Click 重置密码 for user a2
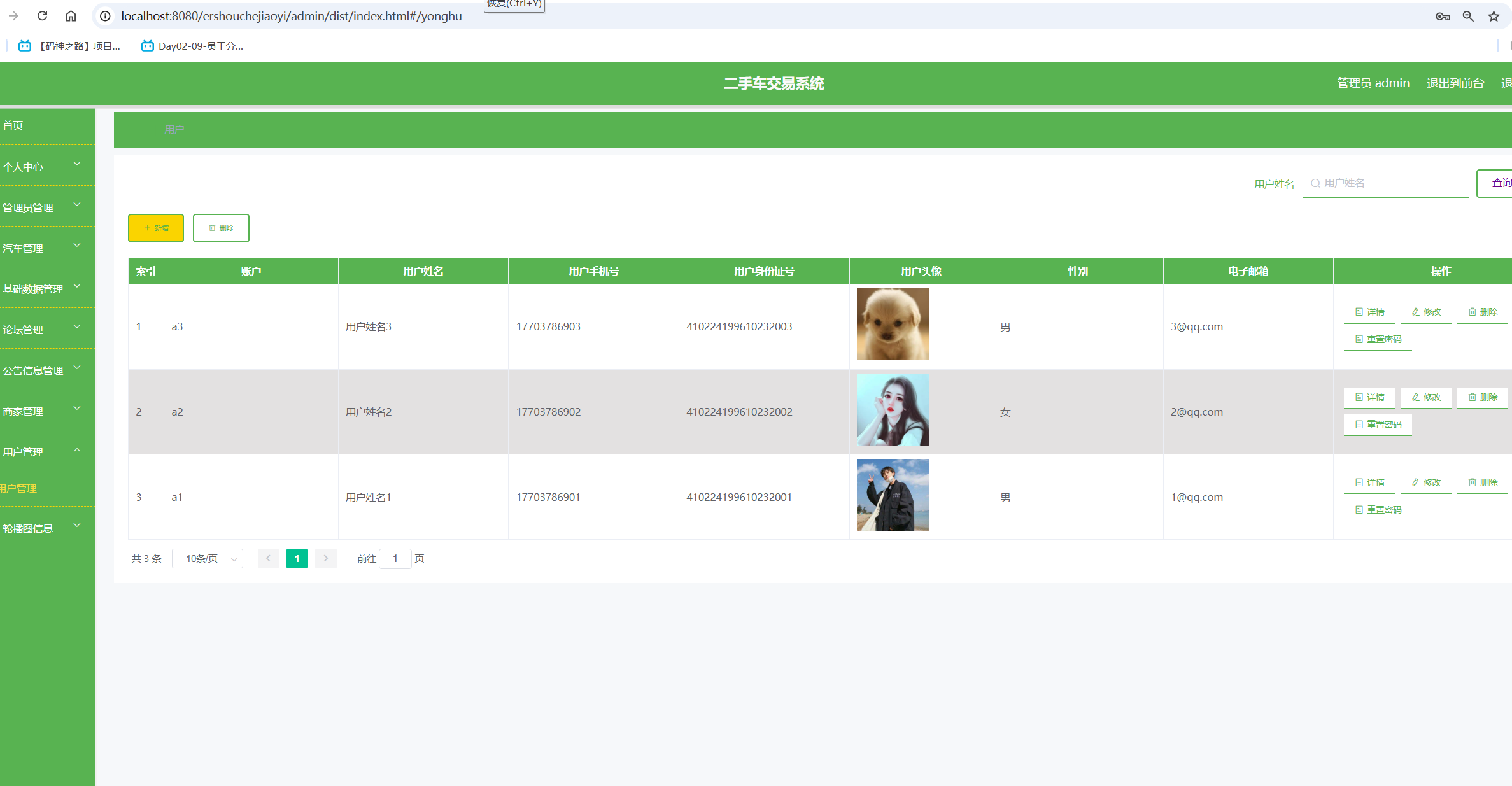The width and height of the screenshot is (1512, 786). 1378,425
